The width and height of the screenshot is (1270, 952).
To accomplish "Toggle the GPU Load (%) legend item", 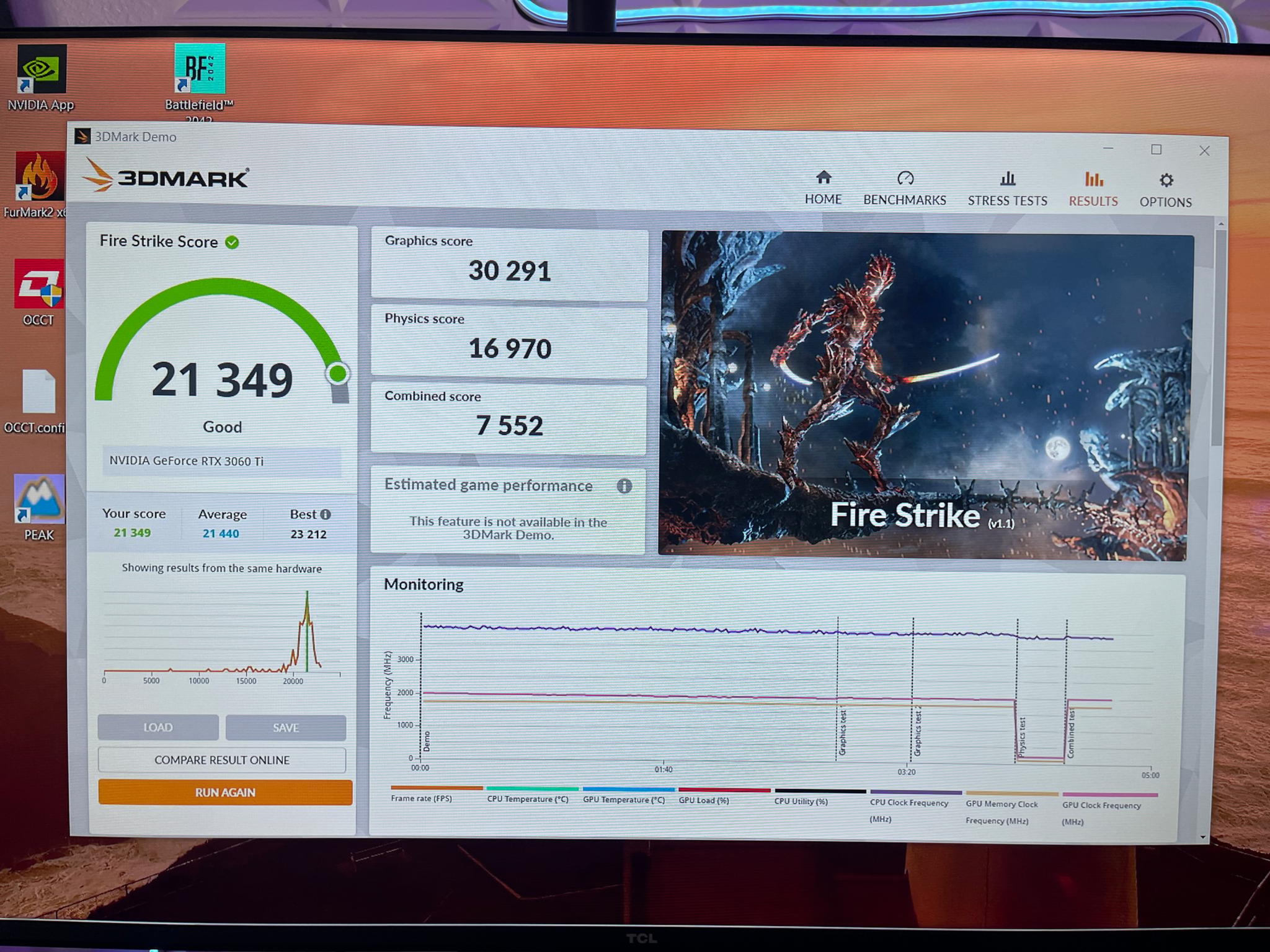I will [723, 795].
